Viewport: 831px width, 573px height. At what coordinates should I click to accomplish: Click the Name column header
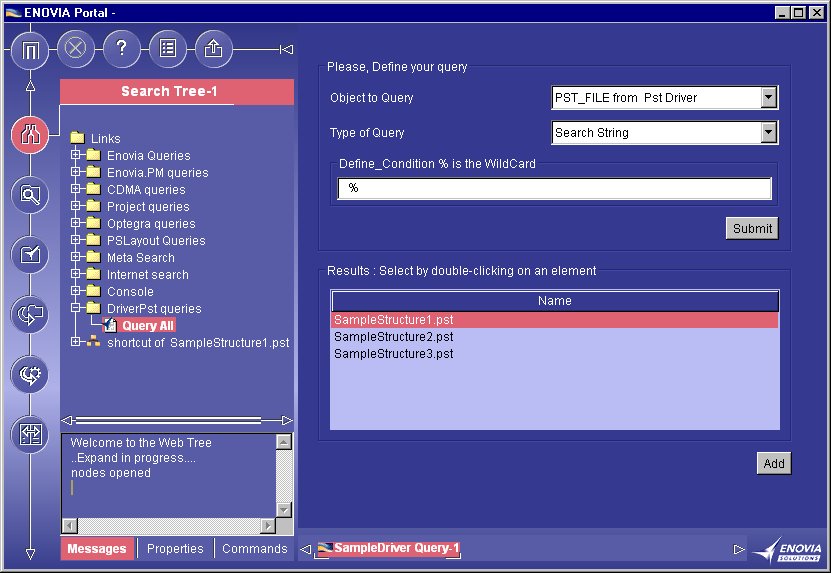(555, 301)
